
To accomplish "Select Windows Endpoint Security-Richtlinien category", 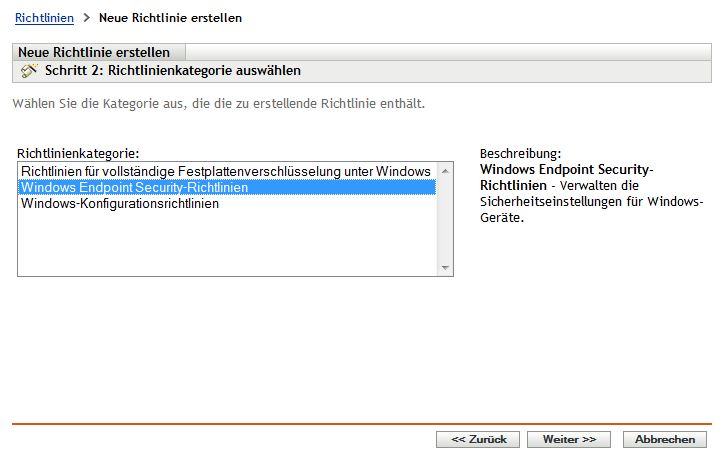I will tap(227, 188).
